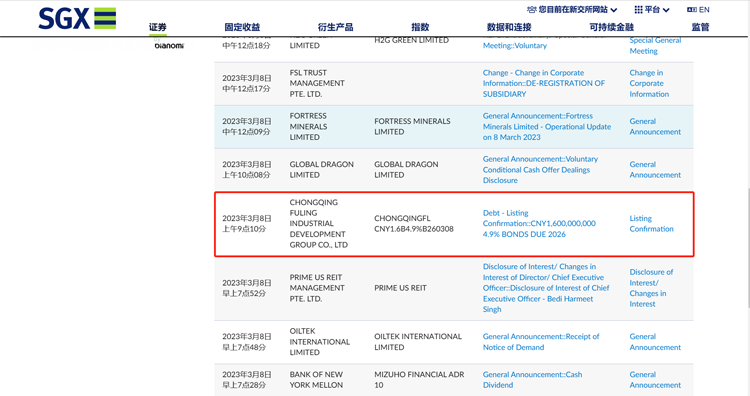Viewport: 750px width, 396px height.
Task: Open Fortress Minerals Operational Update announcement
Action: (x=547, y=126)
